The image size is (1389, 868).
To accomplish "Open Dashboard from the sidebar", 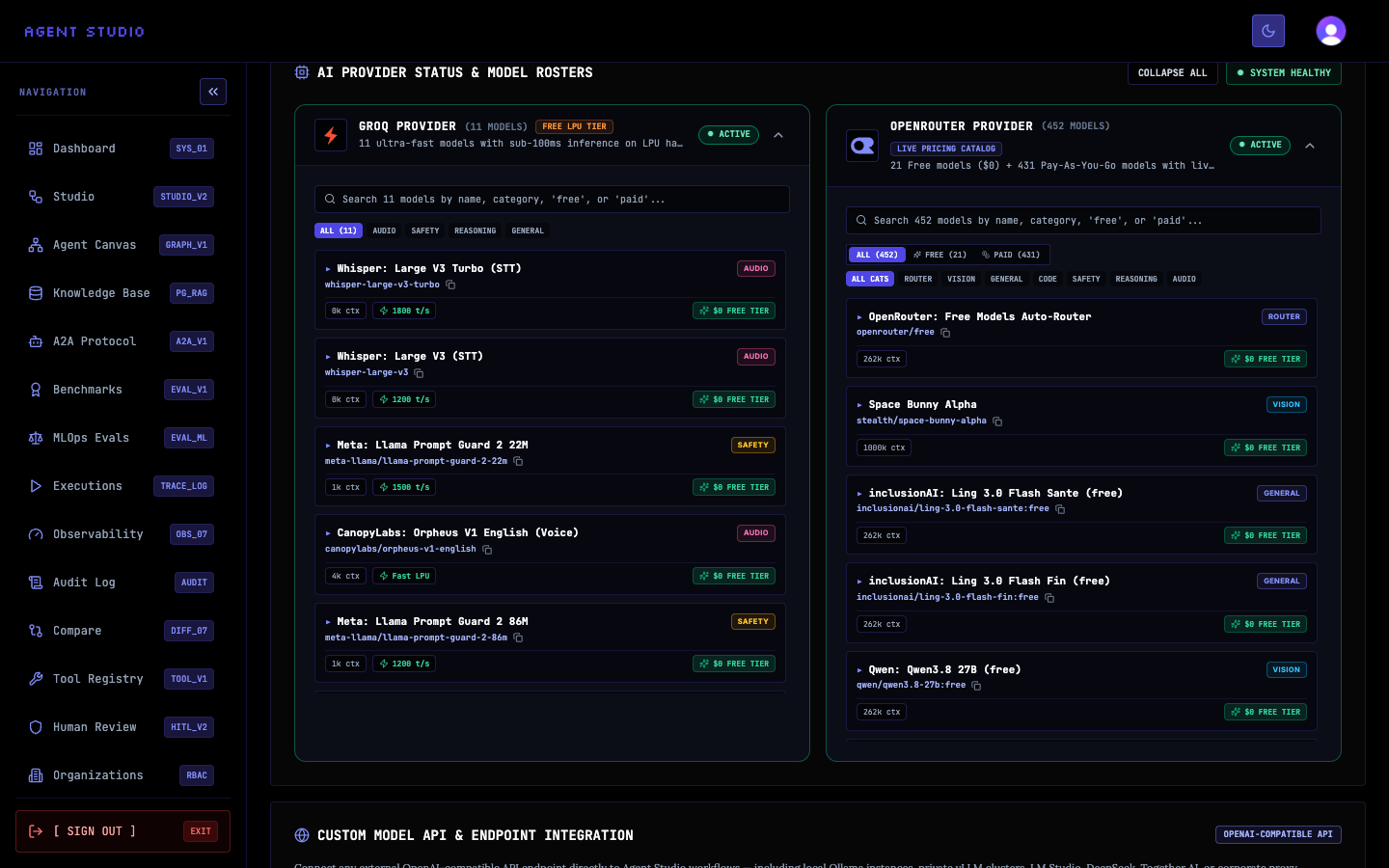I will 123,149.
